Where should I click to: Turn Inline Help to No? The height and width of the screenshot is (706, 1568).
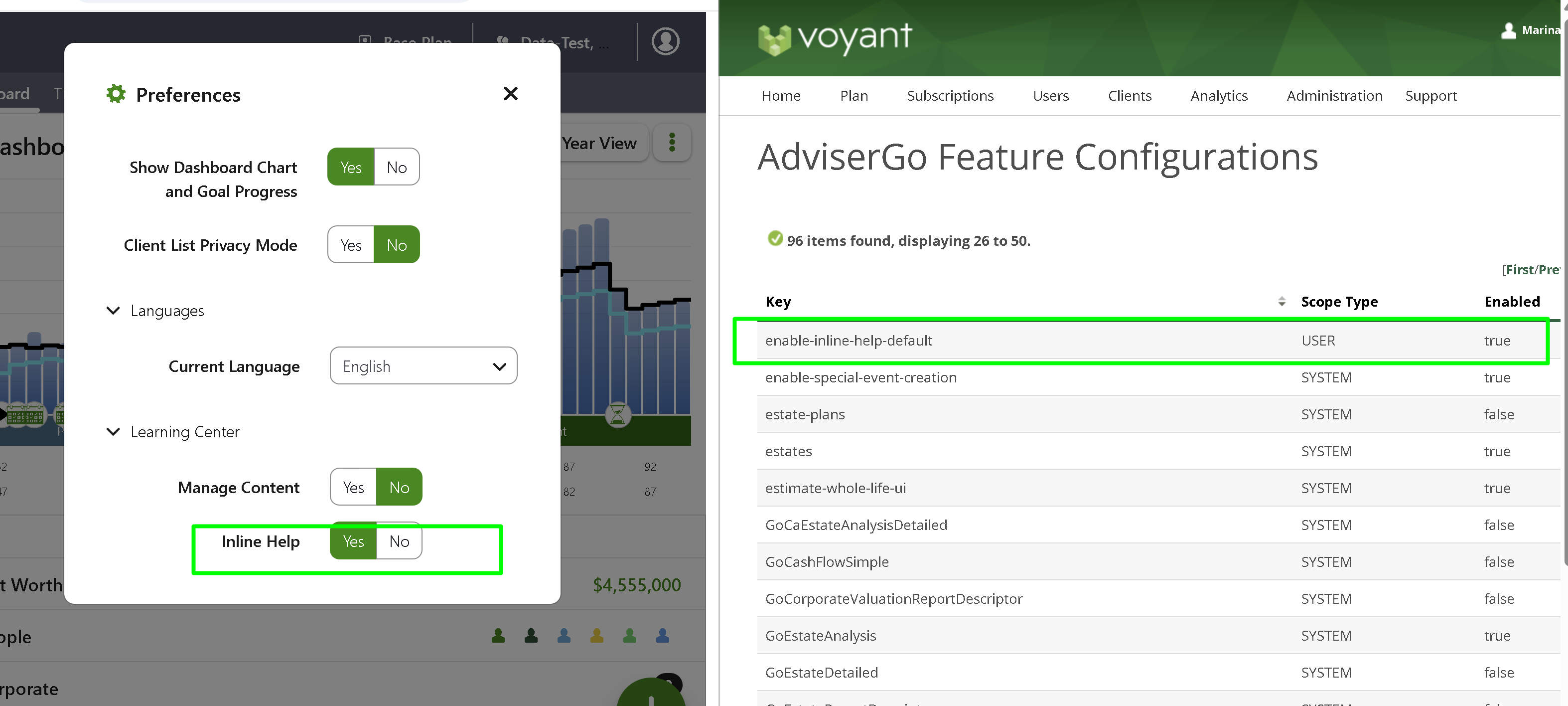(x=399, y=541)
